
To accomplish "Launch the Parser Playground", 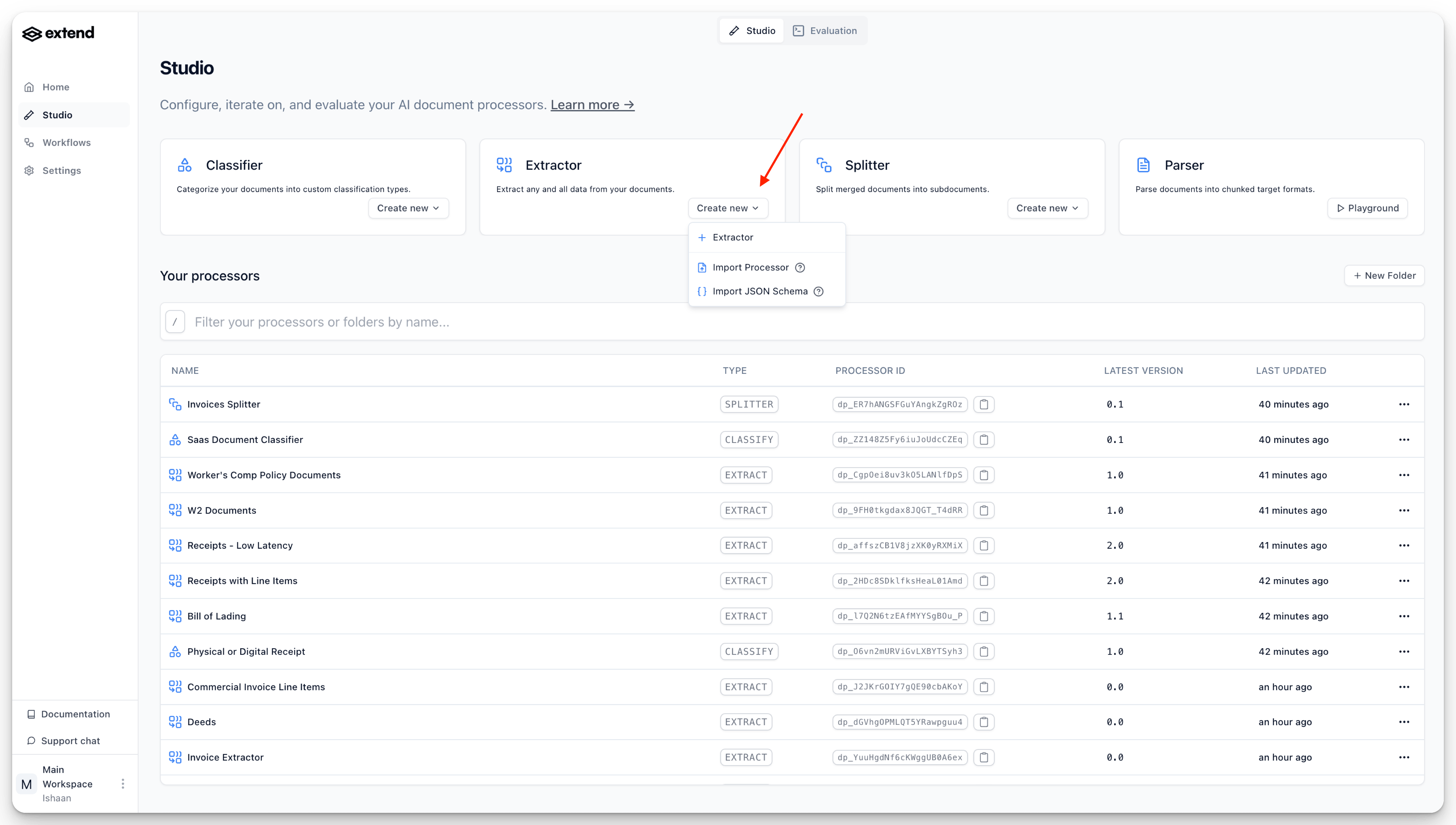I will tap(1367, 208).
